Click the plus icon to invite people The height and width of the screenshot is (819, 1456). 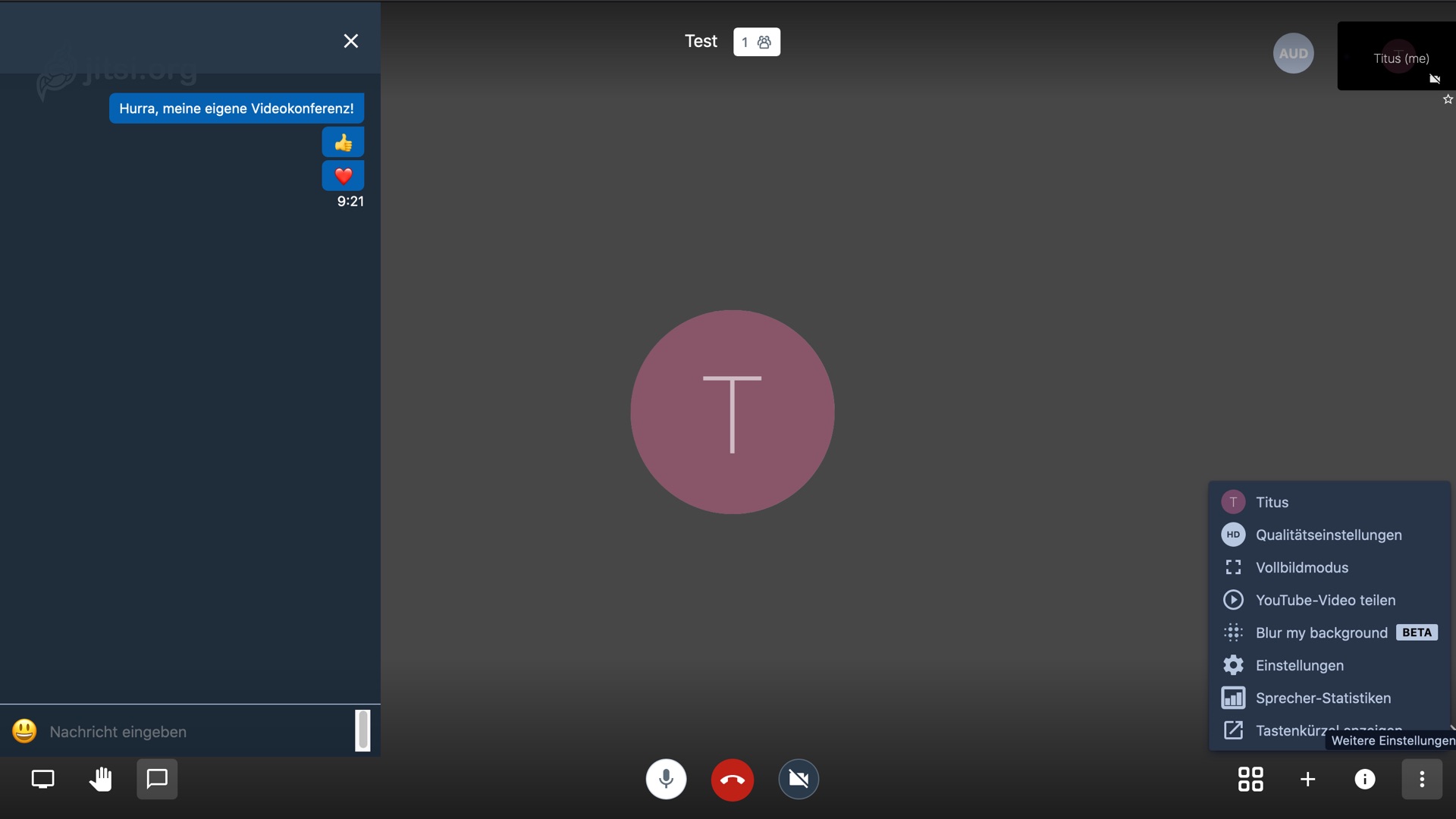[x=1307, y=780]
